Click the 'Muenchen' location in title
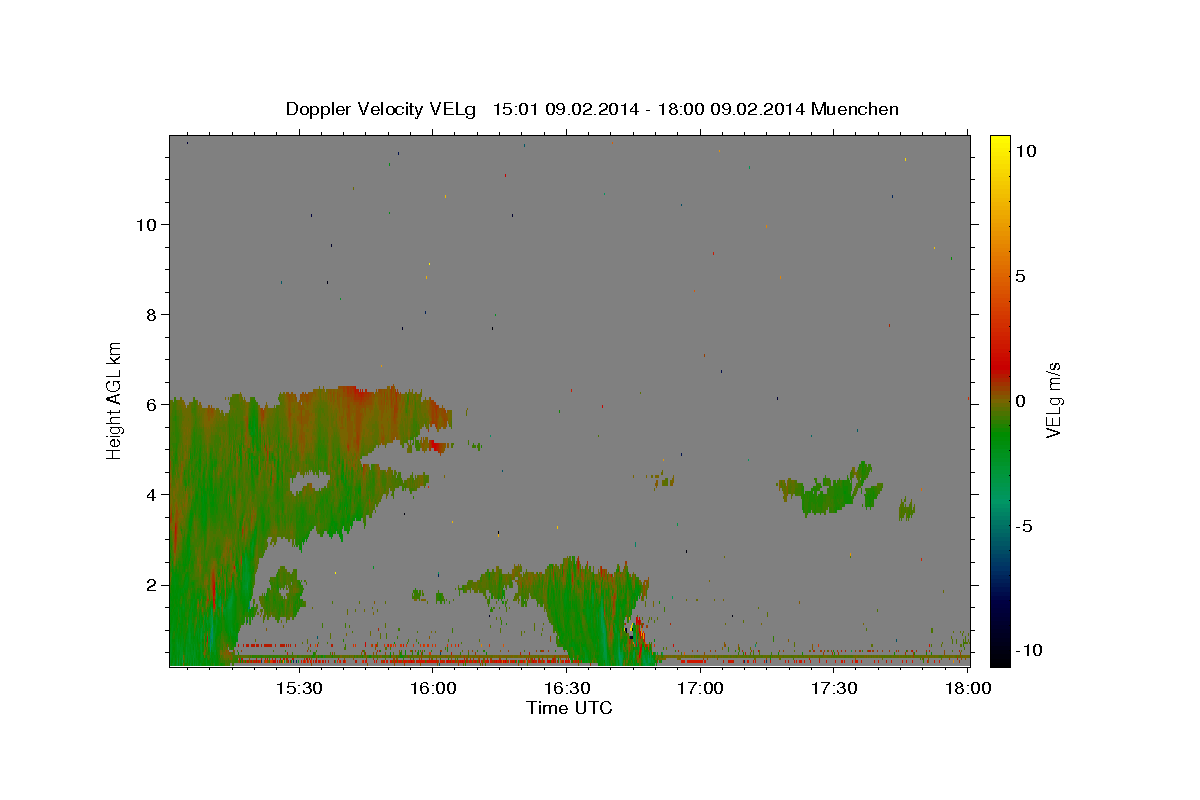The height and width of the screenshot is (800, 1200). (855, 109)
